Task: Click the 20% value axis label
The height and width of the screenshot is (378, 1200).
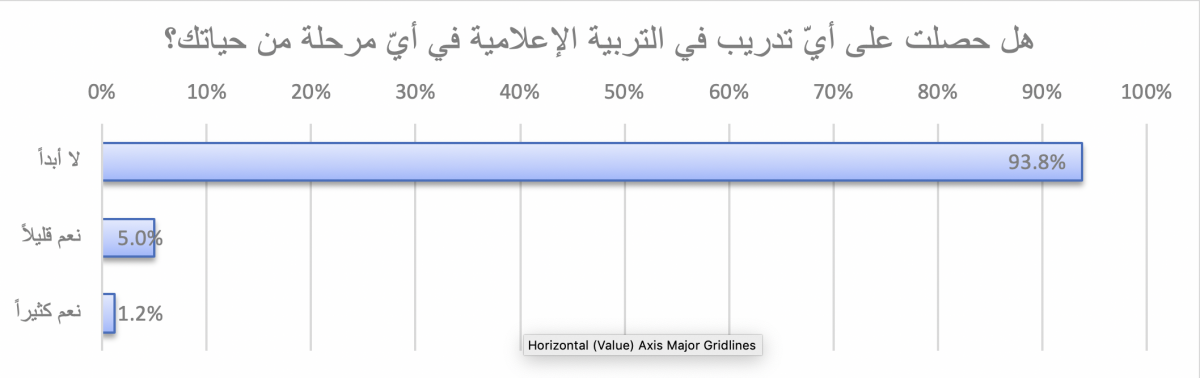Action: tap(311, 93)
